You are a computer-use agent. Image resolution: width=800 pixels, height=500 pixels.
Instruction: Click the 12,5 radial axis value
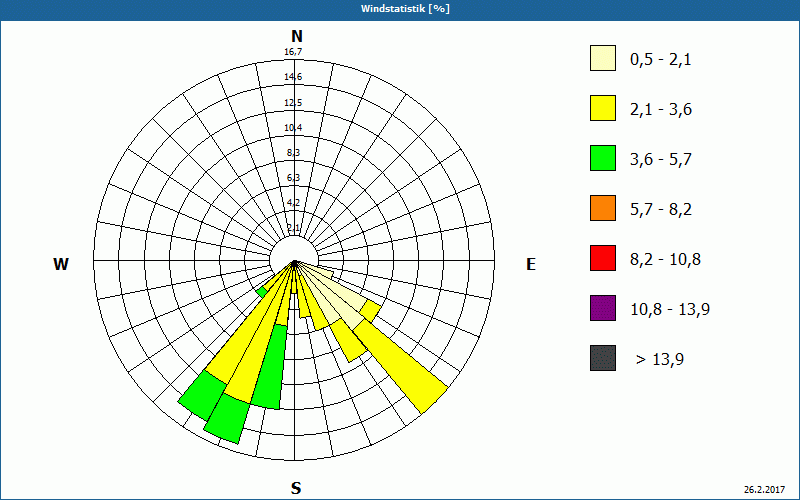tap(293, 103)
